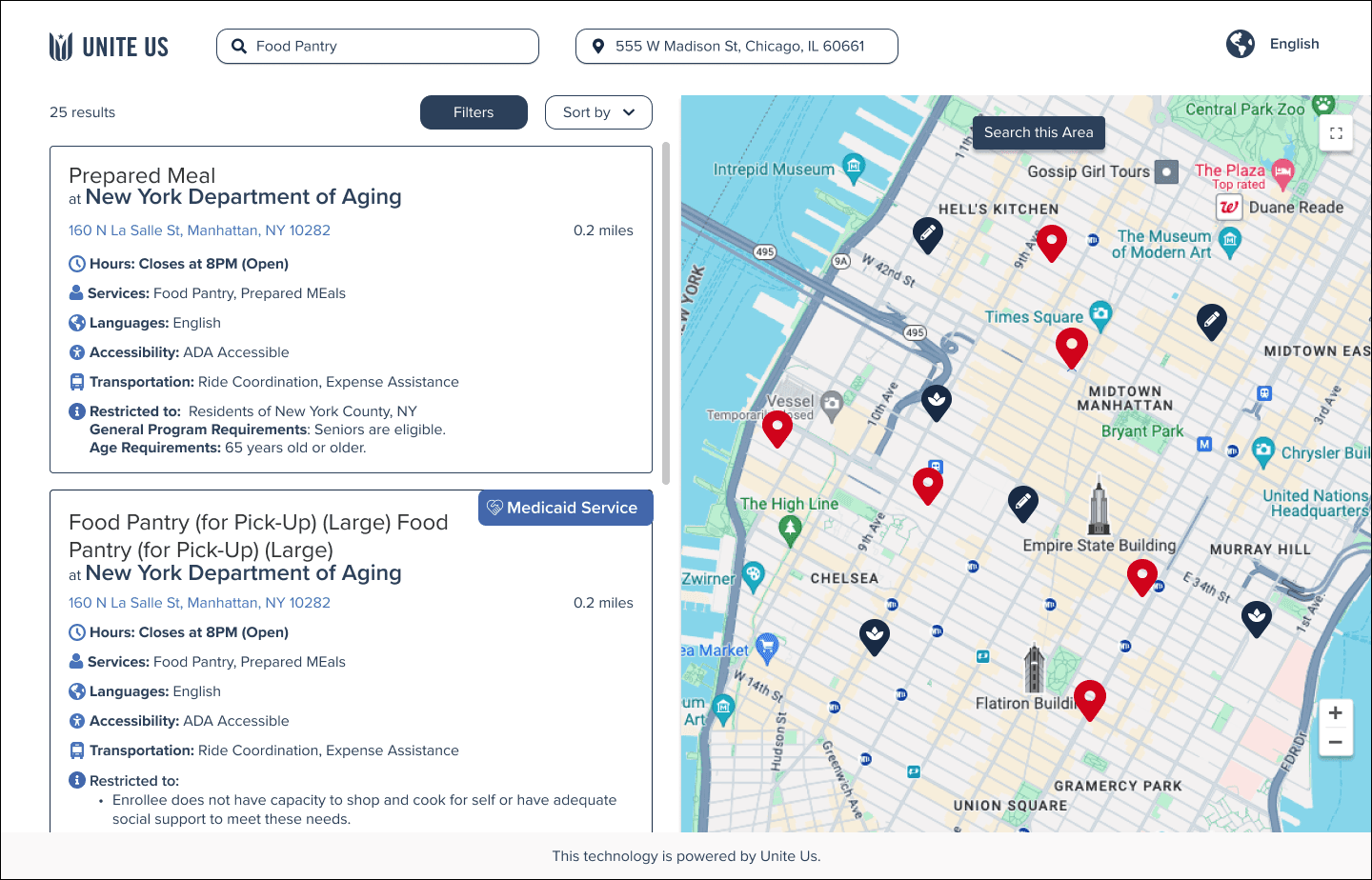The width and height of the screenshot is (1372, 880).
Task: Click the Museum of Modern Art marker icon
Action: click(1230, 242)
